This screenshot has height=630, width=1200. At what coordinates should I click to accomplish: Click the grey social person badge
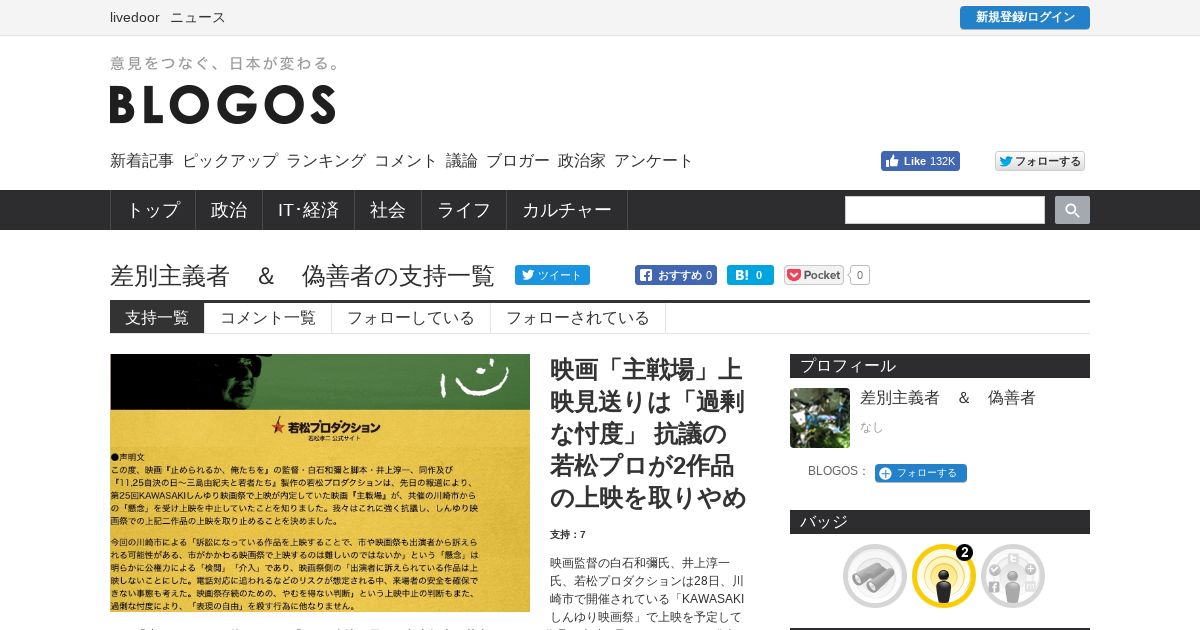point(1013,576)
